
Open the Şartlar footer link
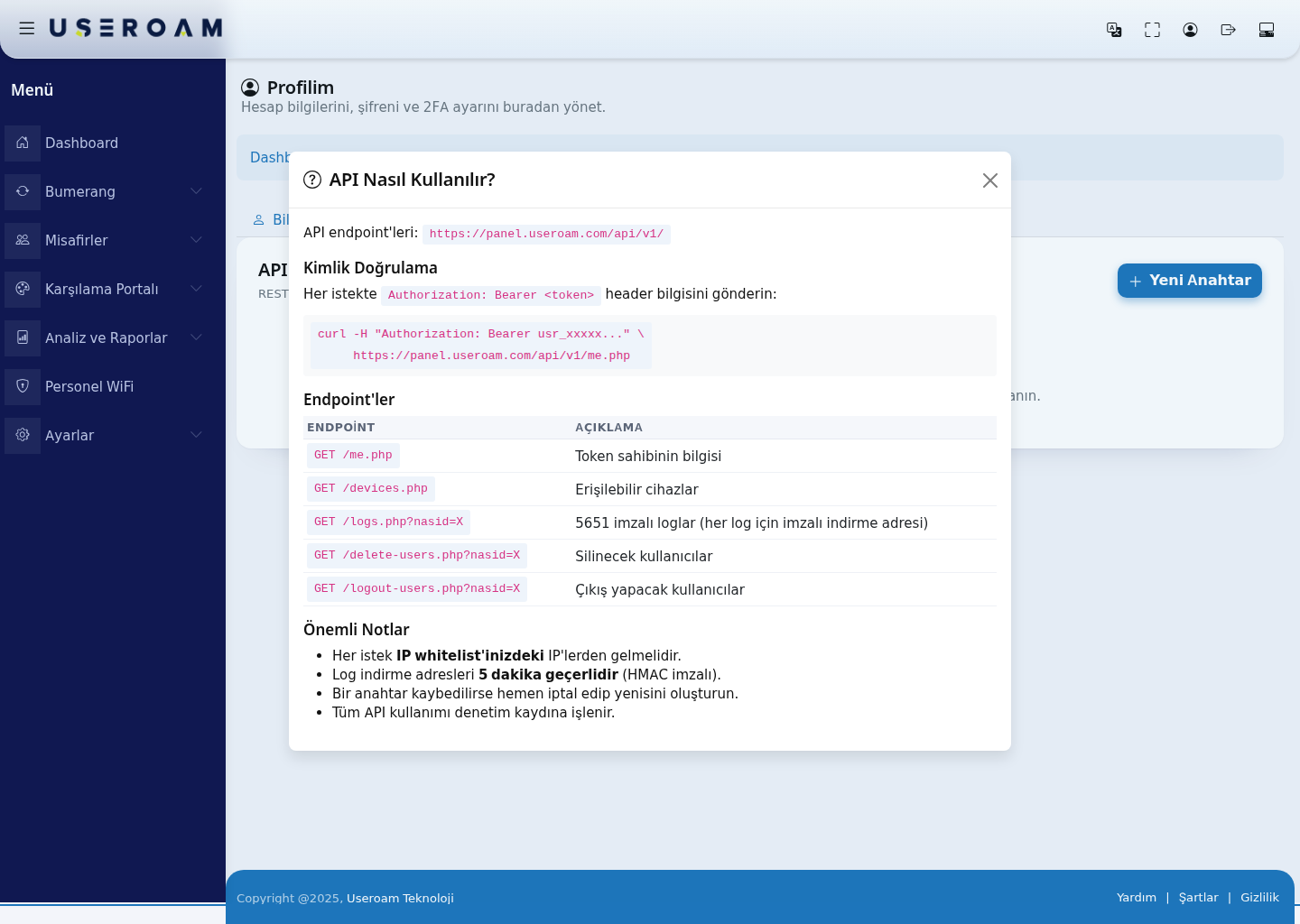[1199, 898]
